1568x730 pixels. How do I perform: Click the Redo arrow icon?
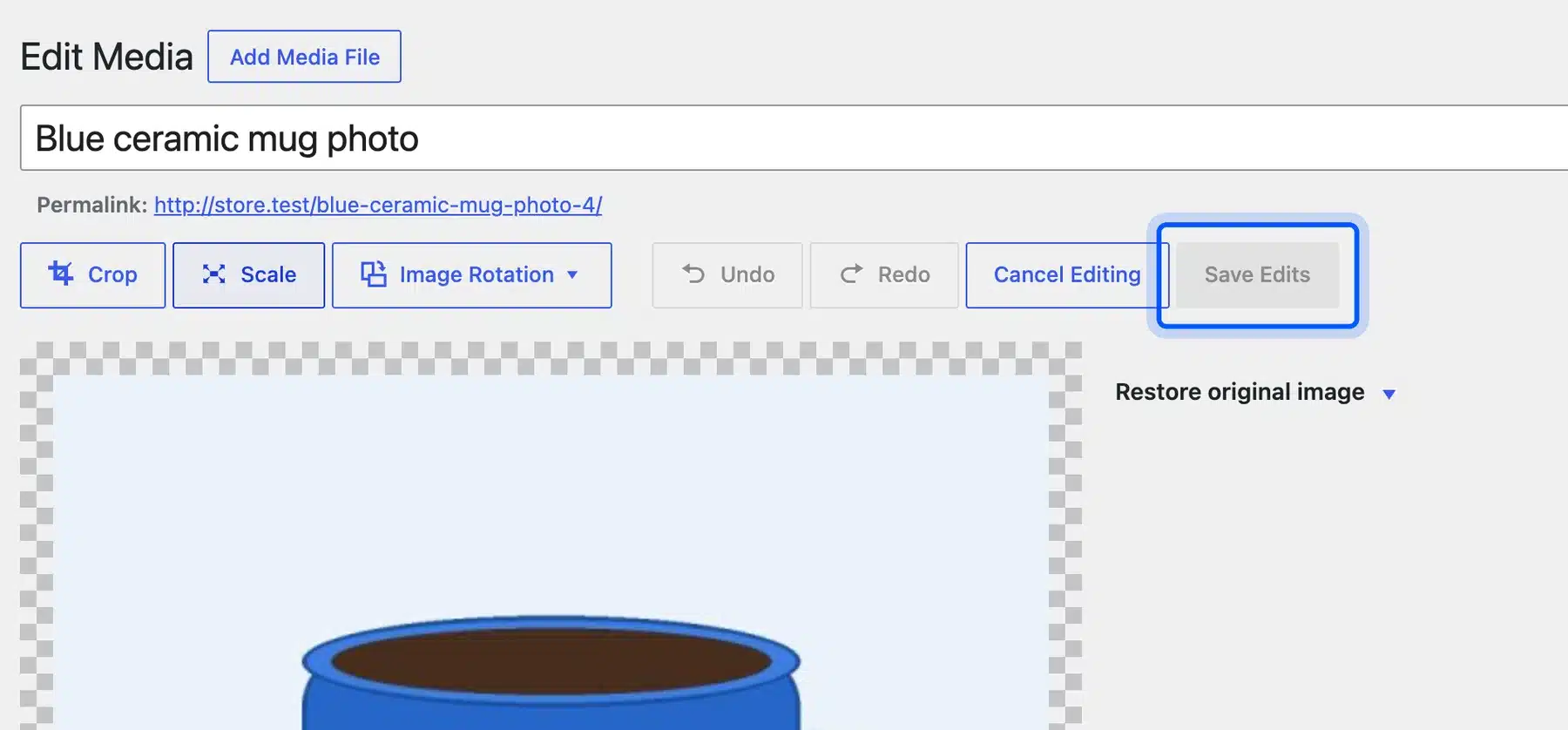851,274
